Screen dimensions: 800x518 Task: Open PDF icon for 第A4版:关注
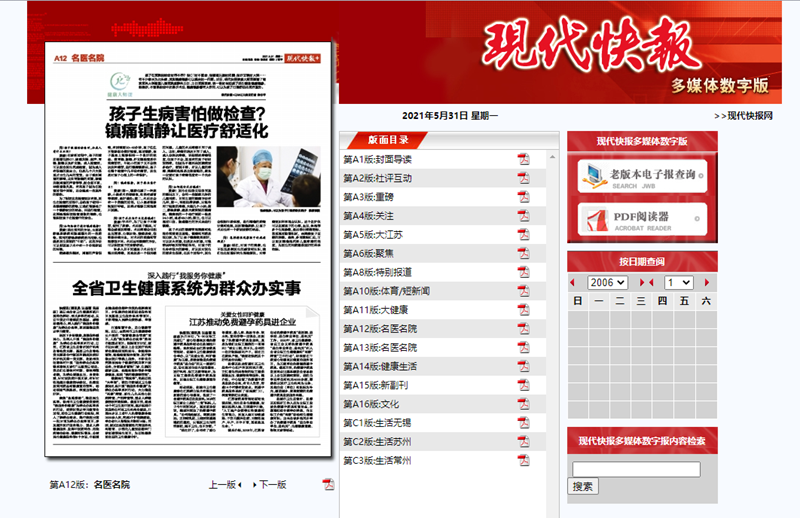tap(523, 216)
